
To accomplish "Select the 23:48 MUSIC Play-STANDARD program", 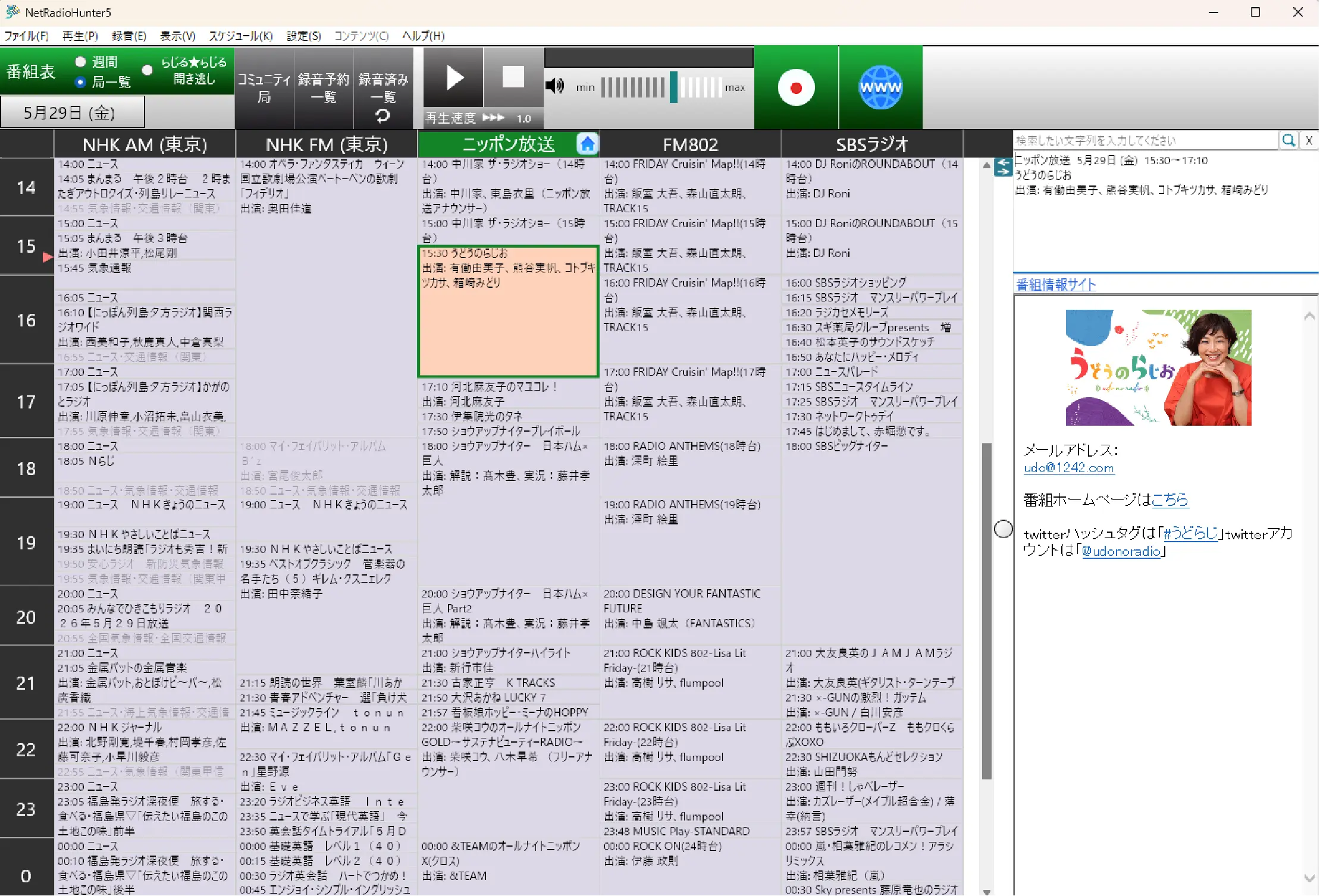I will 690,831.
